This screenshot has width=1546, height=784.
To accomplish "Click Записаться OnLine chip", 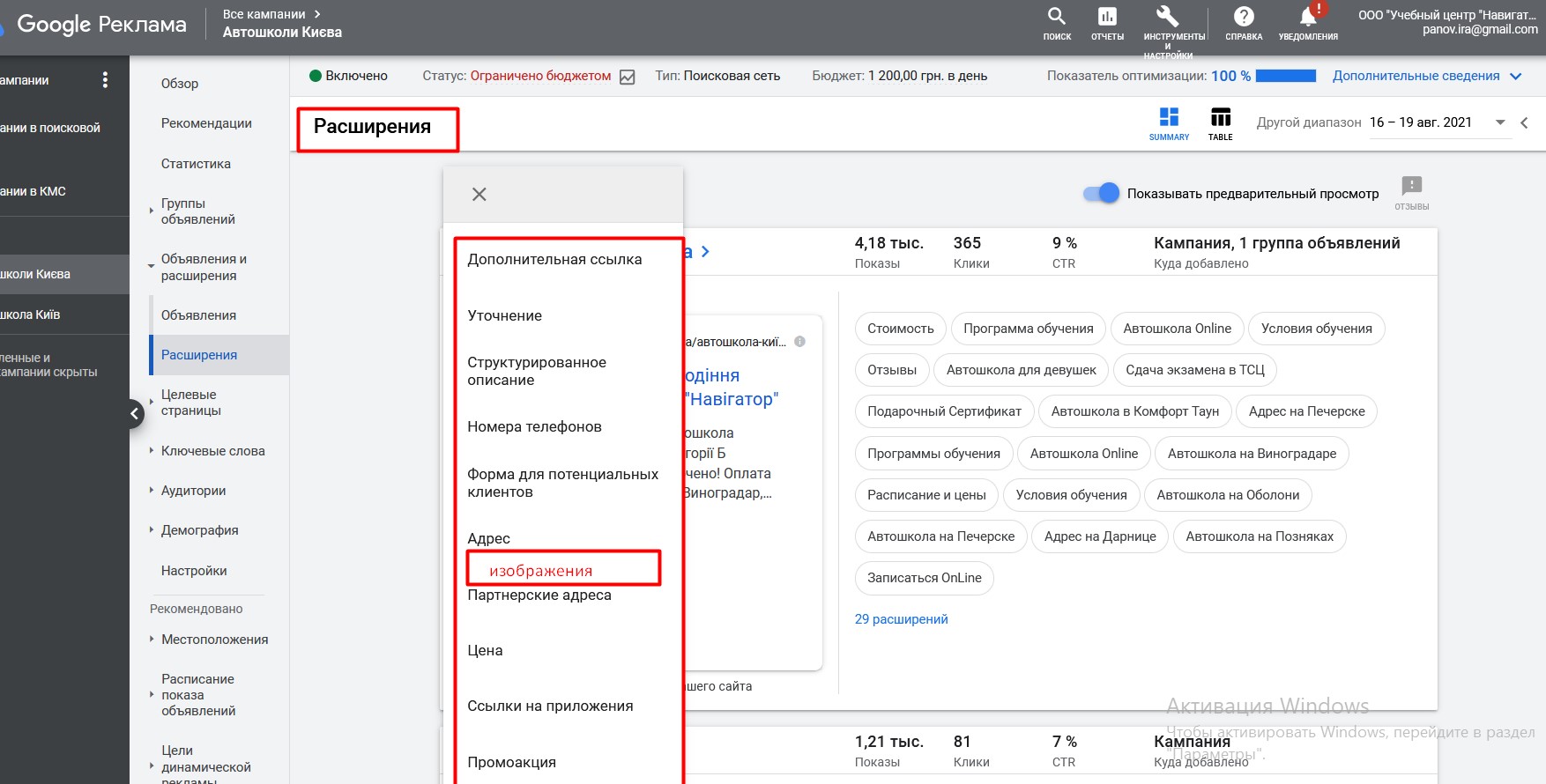I will pyautogui.click(x=925, y=578).
